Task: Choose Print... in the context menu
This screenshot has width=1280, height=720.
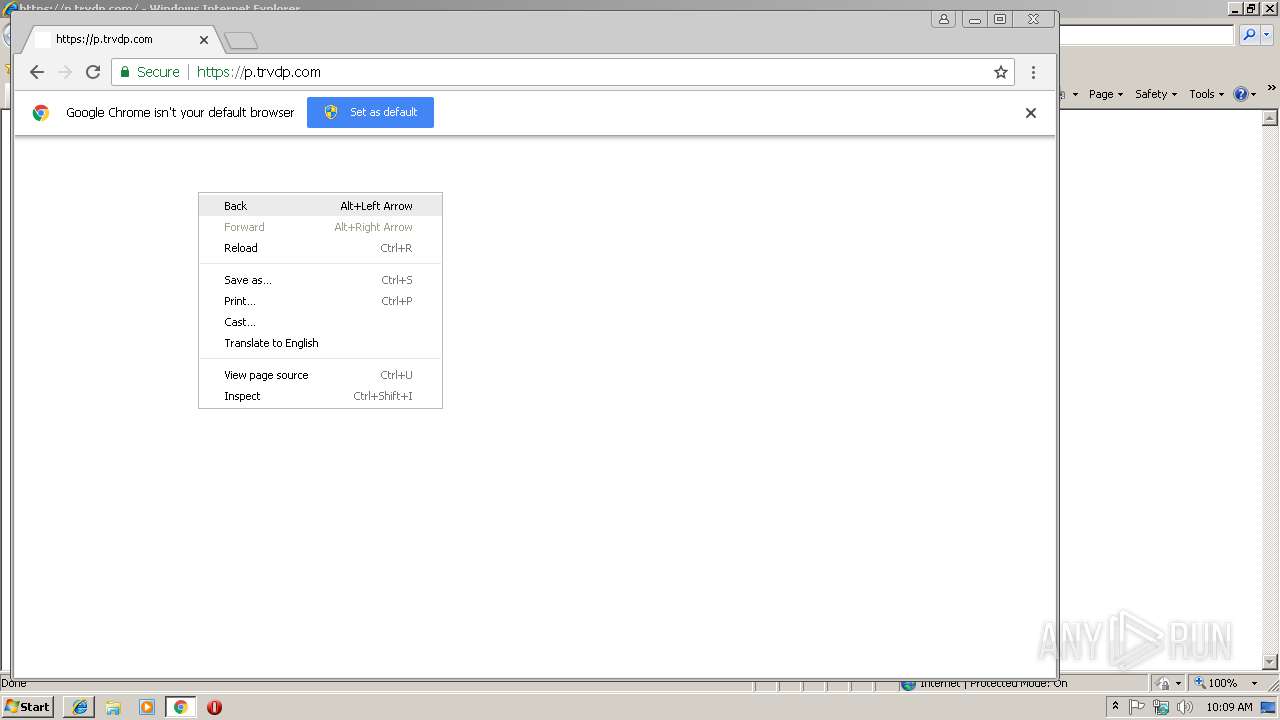Action: click(320, 301)
